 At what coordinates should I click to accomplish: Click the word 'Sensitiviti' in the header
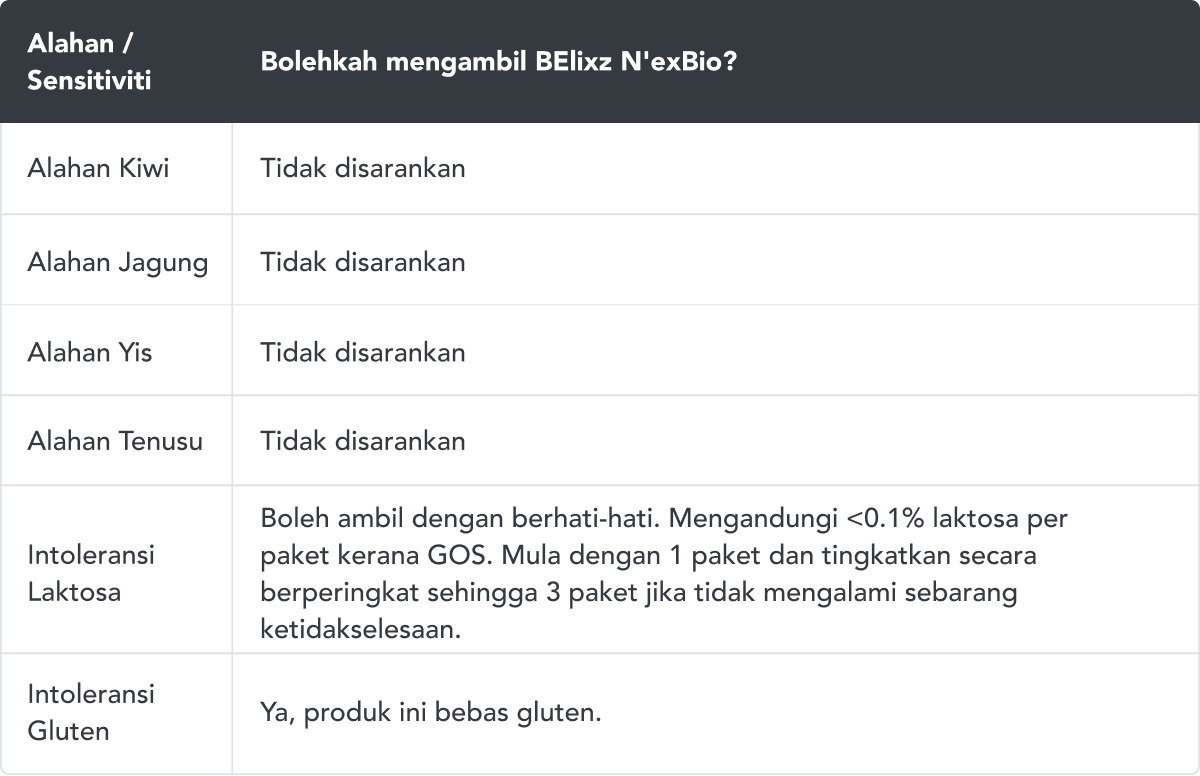coord(89,81)
